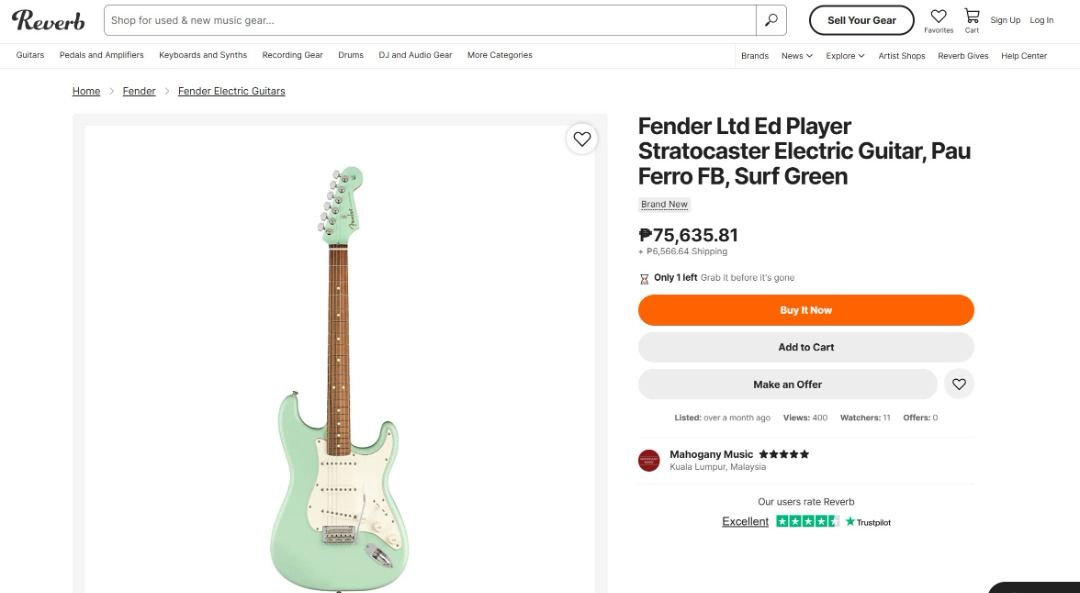Screen dimensions: 1080x593
Task: Expand the News dropdown
Action: (797, 56)
